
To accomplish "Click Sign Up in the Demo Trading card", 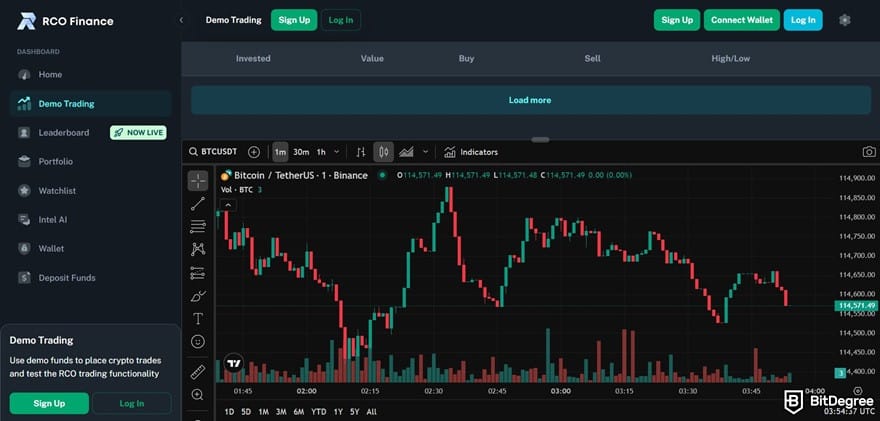I will click(49, 404).
